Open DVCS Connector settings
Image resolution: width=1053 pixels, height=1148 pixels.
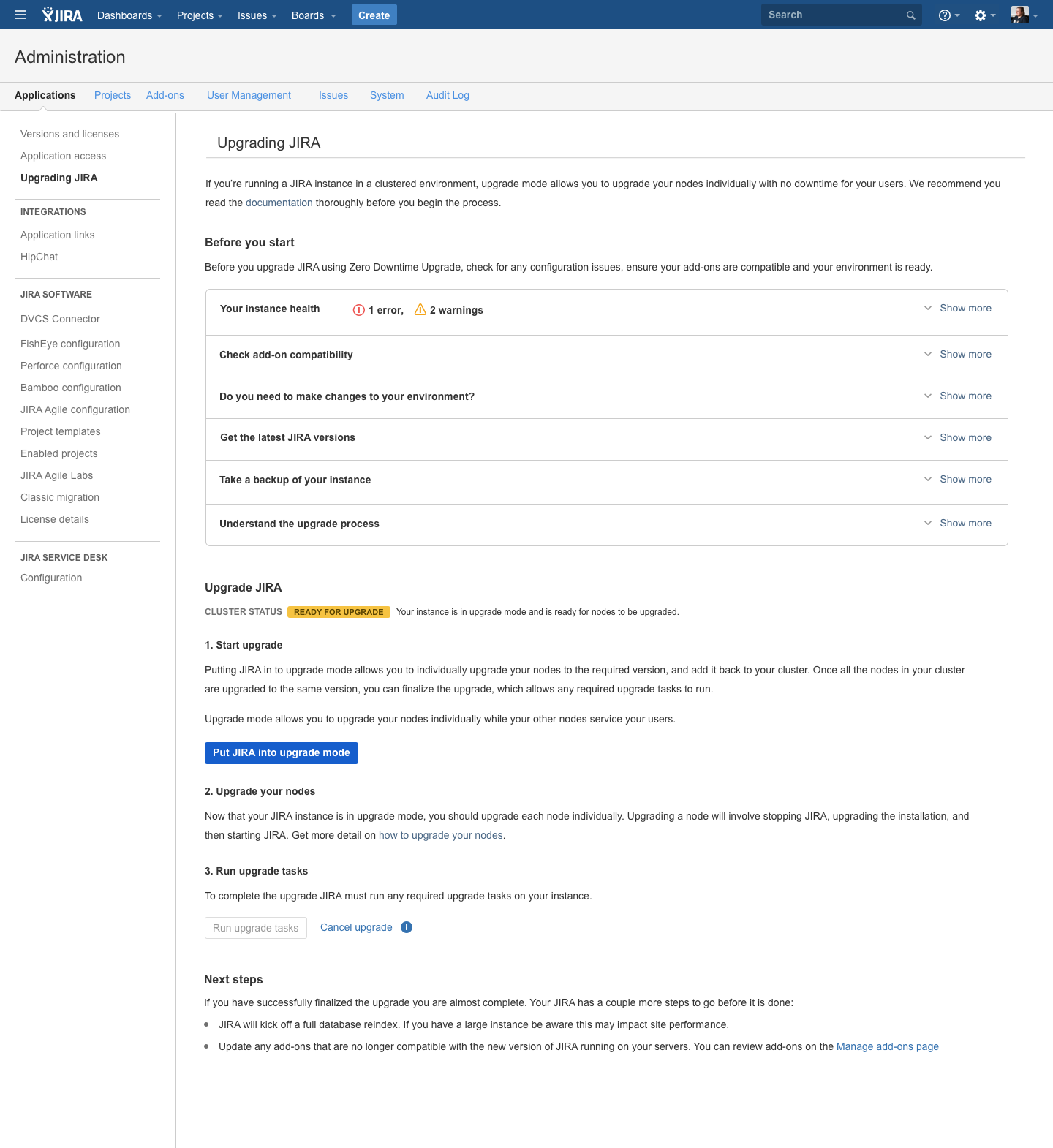(x=60, y=320)
